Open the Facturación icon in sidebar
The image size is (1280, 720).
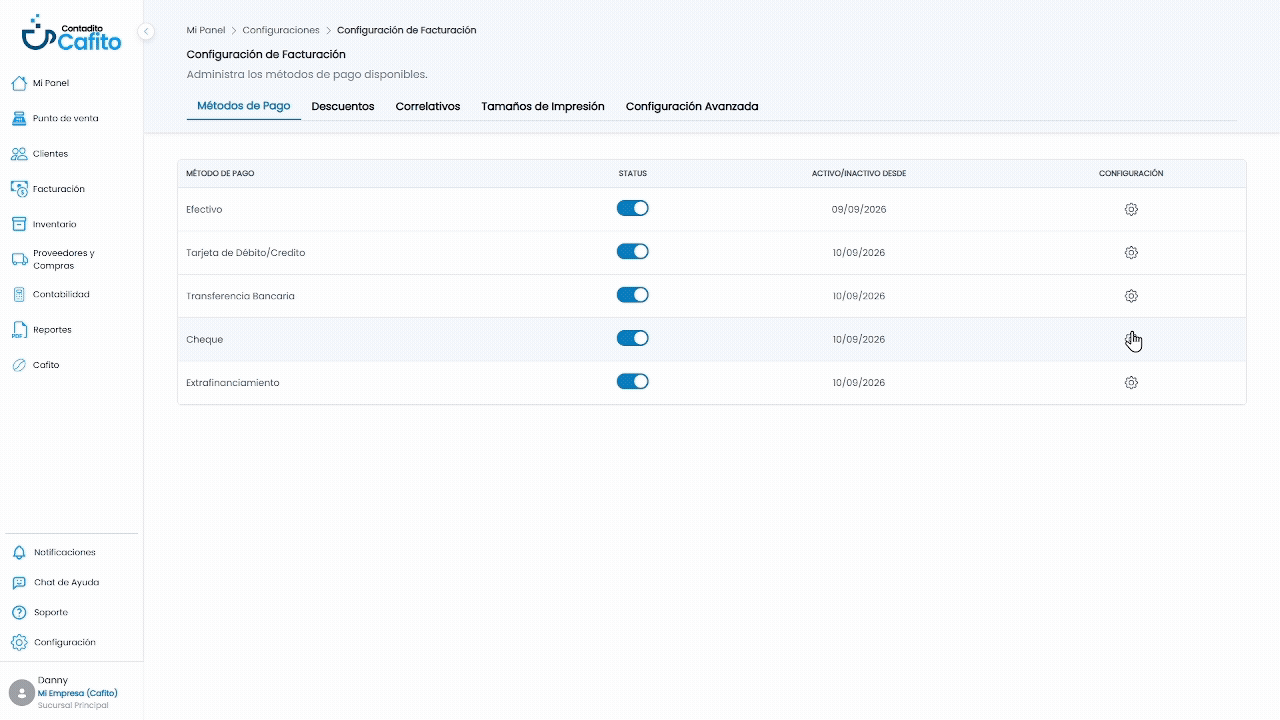click(x=18, y=189)
